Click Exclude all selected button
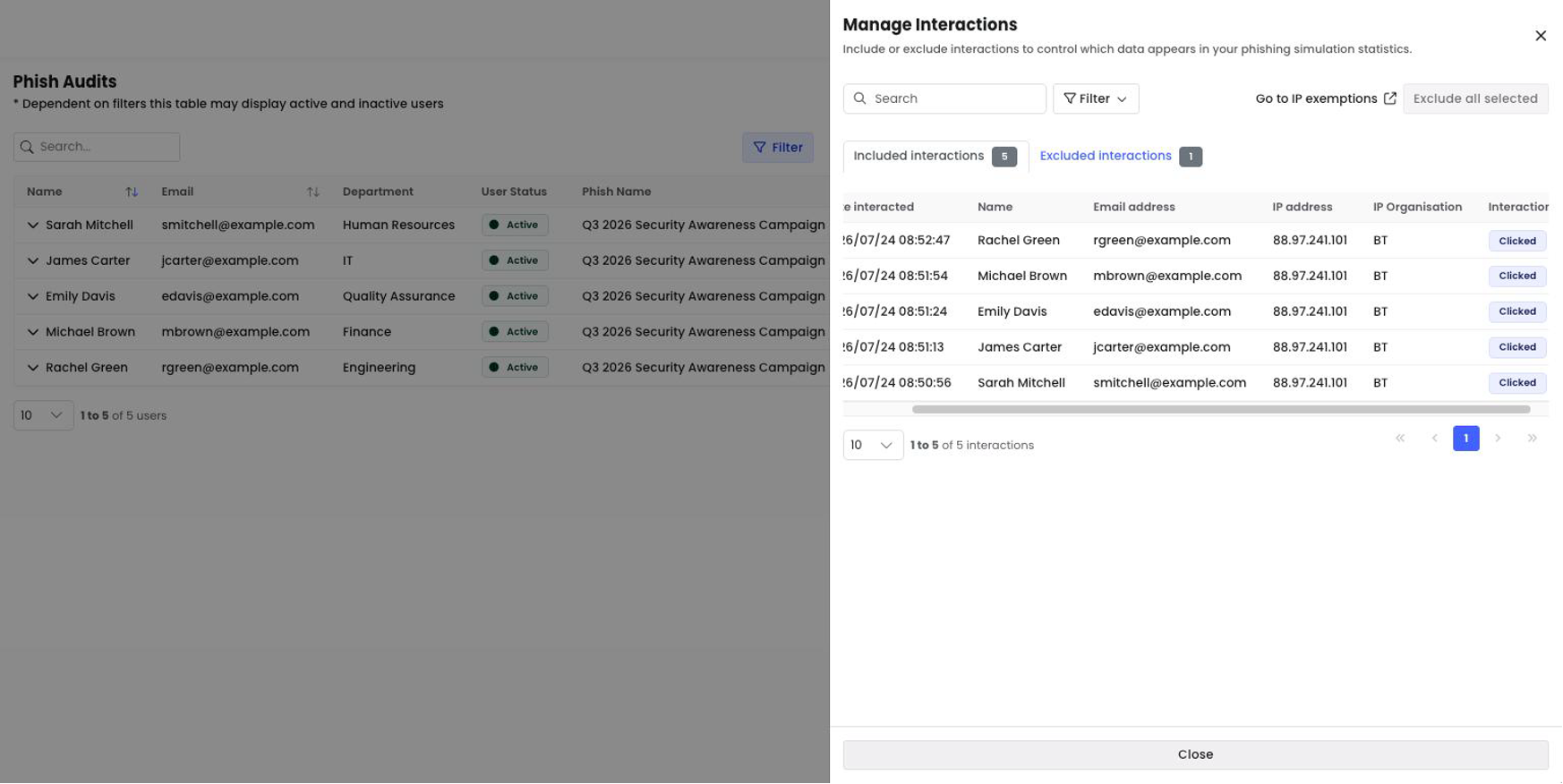This screenshot has width=1563, height=784. click(1475, 98)
